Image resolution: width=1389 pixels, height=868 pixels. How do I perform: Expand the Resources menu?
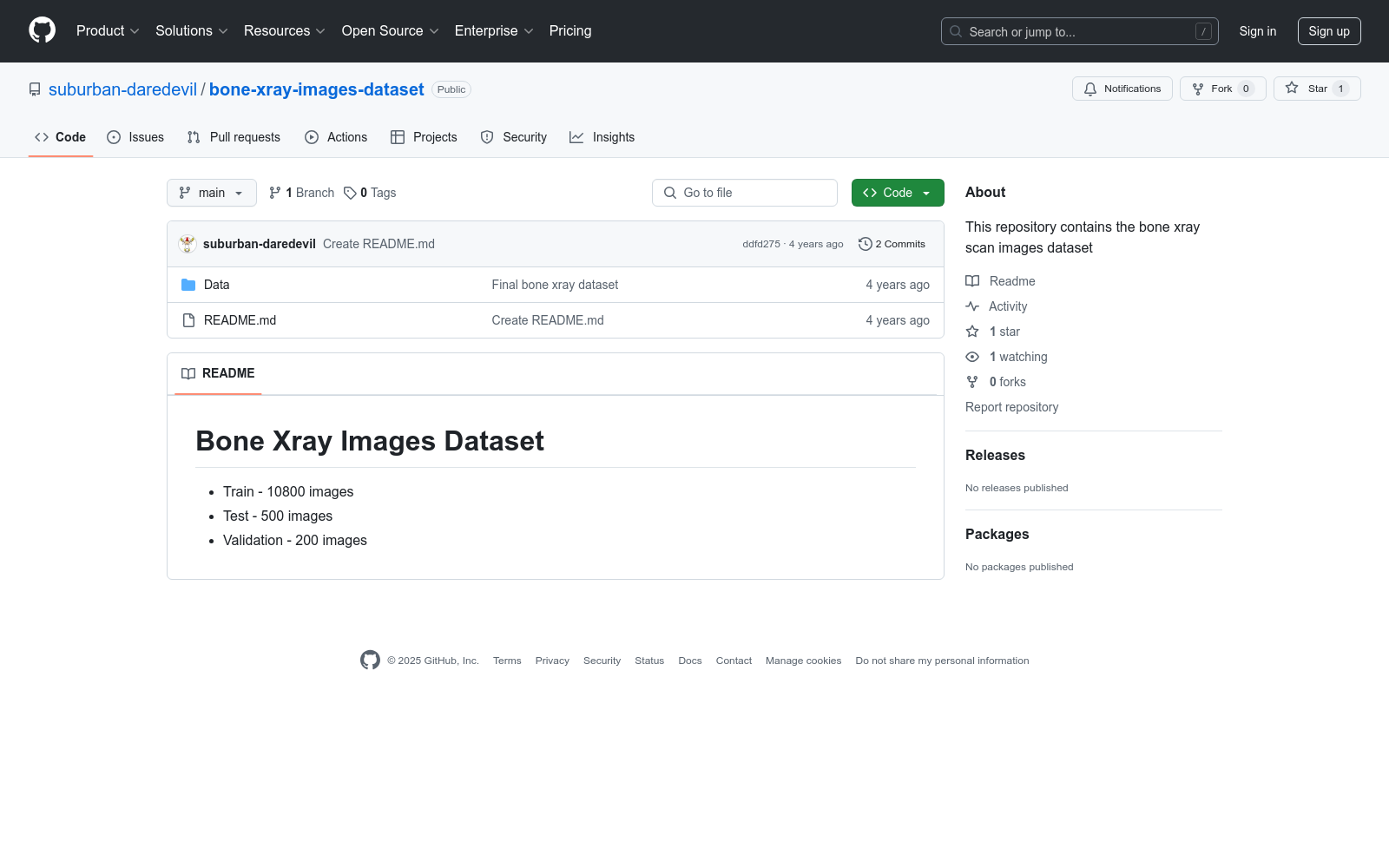pyautogui.click(x=285, y=30)
